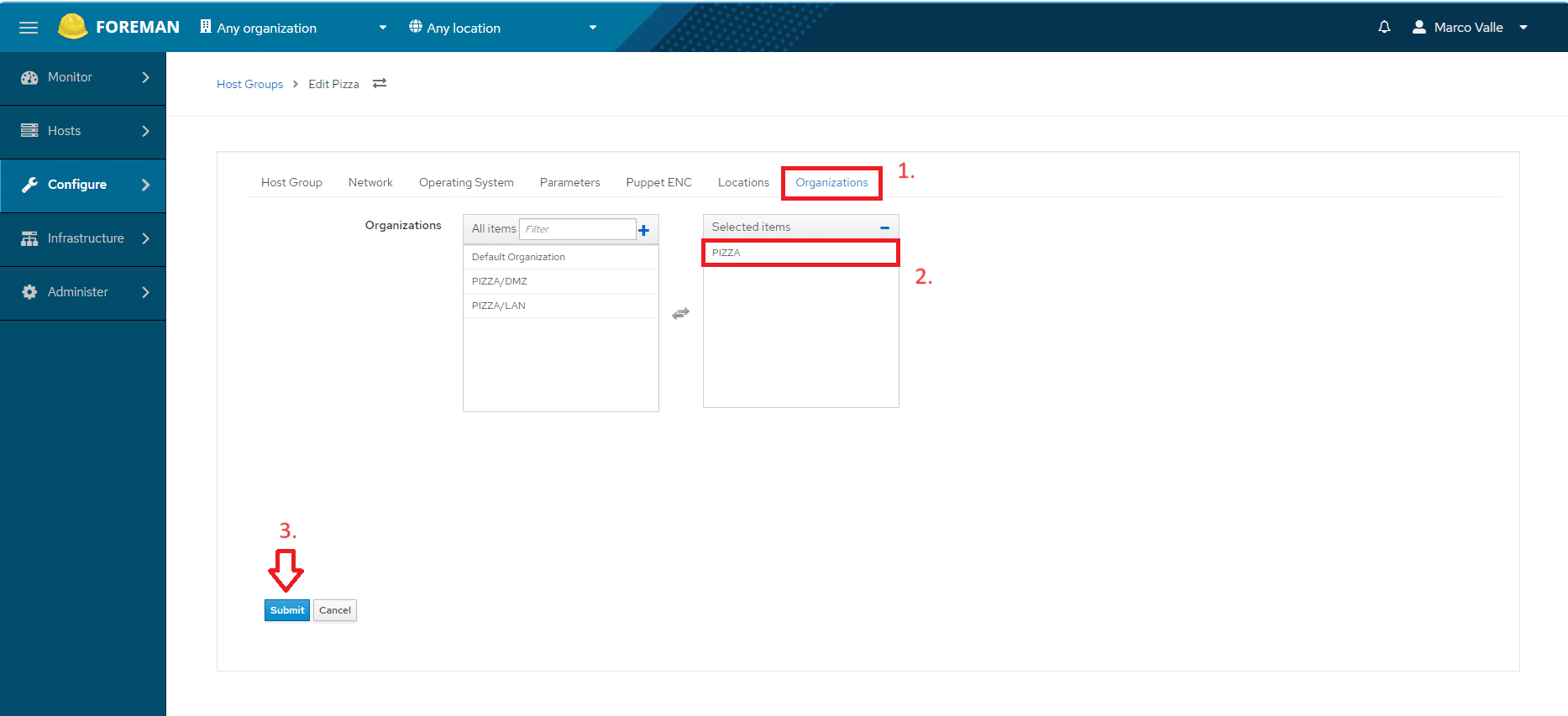Click the Administer gear icon

29,292
